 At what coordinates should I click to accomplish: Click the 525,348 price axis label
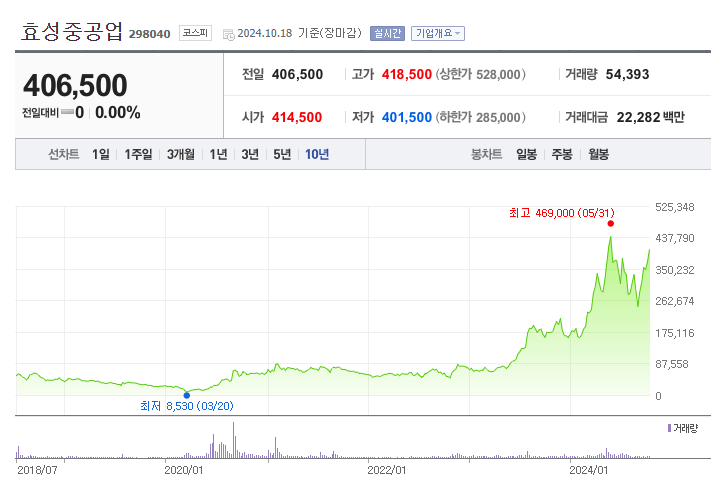675,207
